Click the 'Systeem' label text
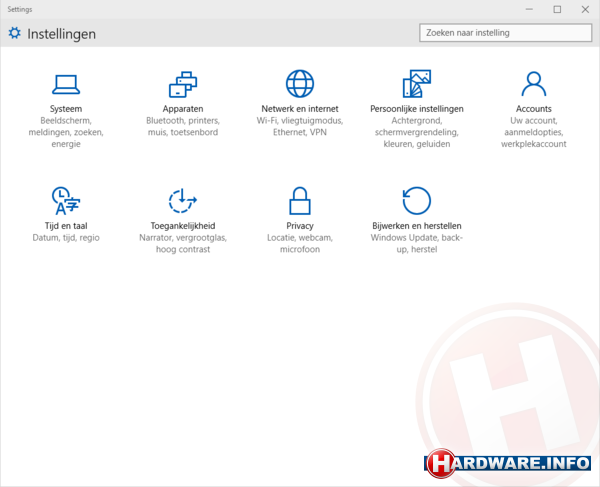Image resolution: width=600 pixels, height=487 pixels. point(66,109)
